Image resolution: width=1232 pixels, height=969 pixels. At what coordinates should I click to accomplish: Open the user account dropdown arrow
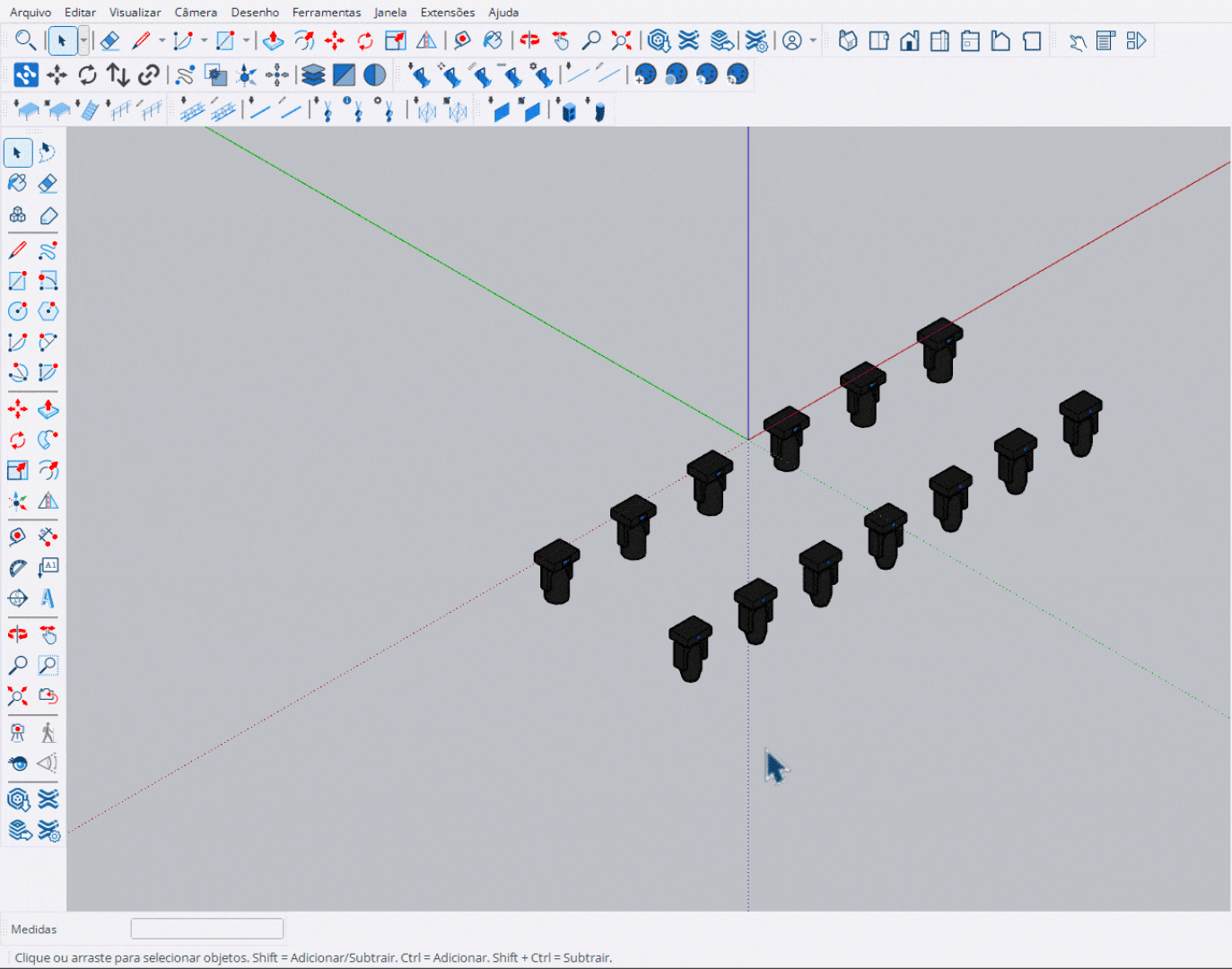pos(813,41)
